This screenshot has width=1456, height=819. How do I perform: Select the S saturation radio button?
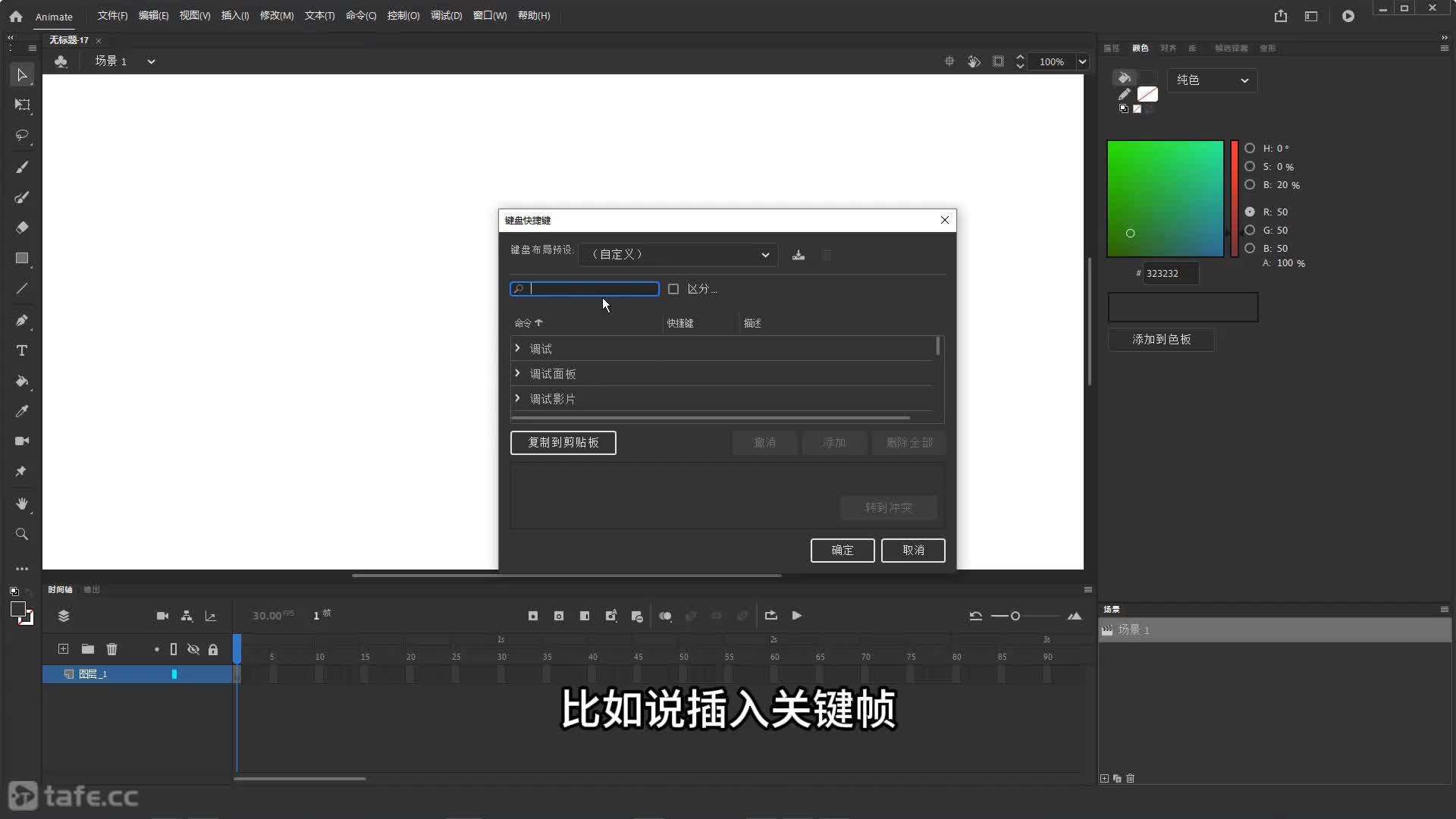tap(1250, 167)
